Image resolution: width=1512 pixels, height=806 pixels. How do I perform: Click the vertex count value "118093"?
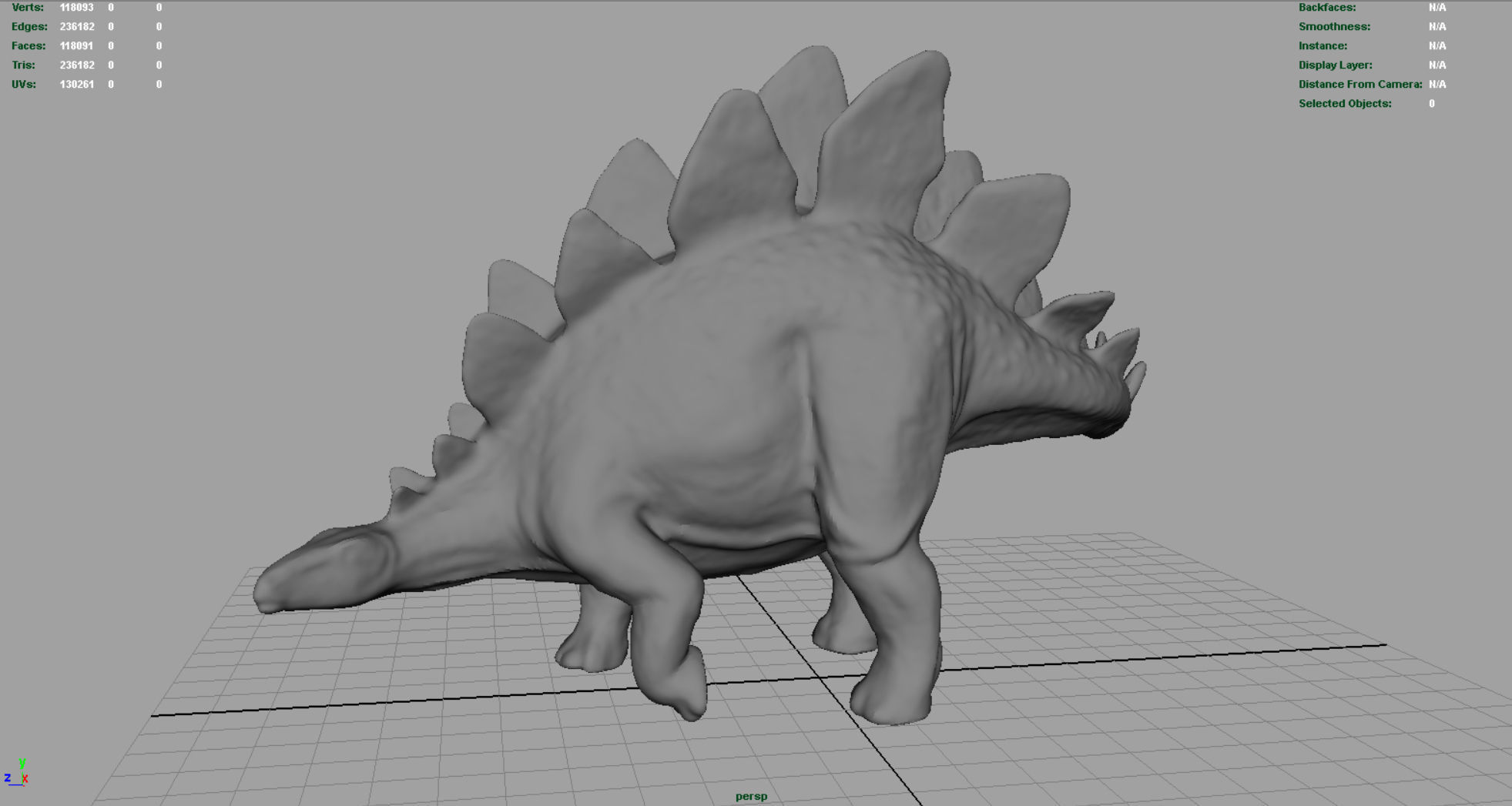point(76,8)
